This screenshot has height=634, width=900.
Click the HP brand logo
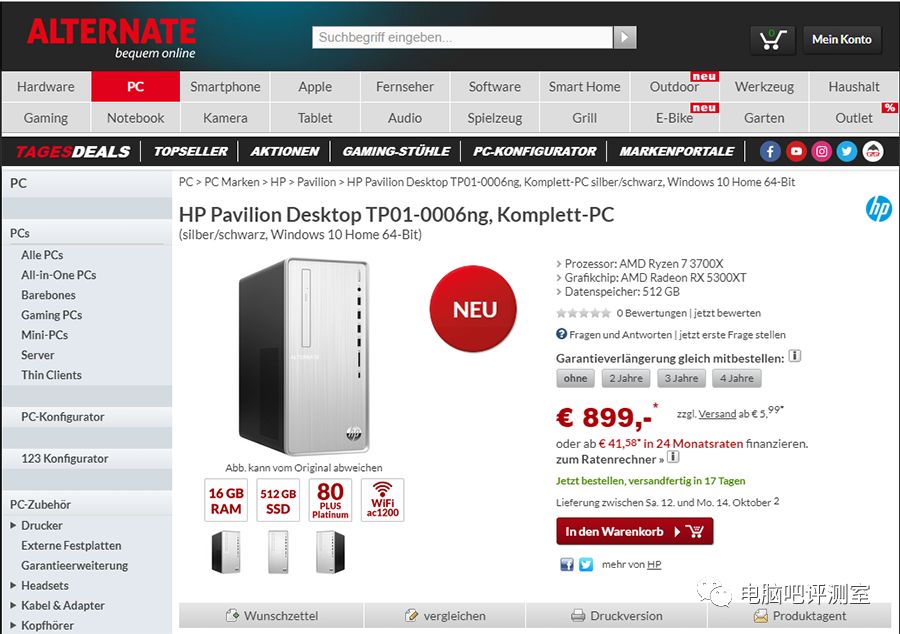pyautogui.click(x=878, y=209)
